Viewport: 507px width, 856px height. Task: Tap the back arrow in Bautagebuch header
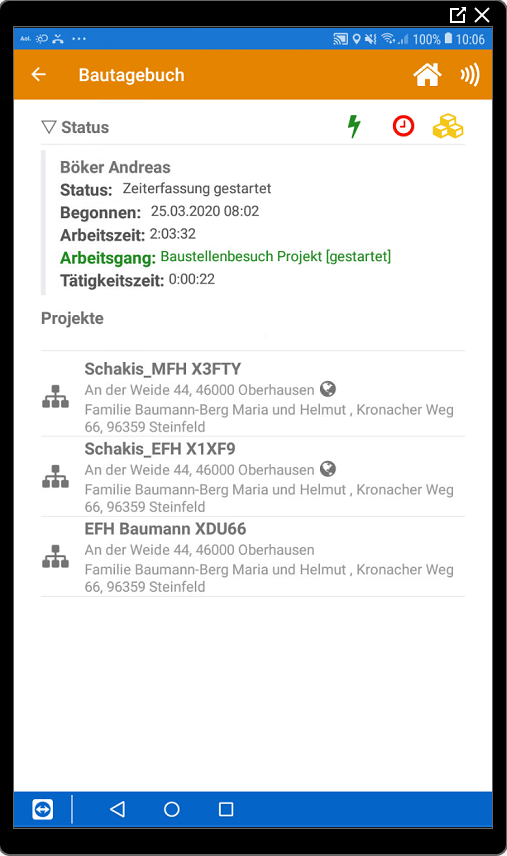click(x=39, y=74)
